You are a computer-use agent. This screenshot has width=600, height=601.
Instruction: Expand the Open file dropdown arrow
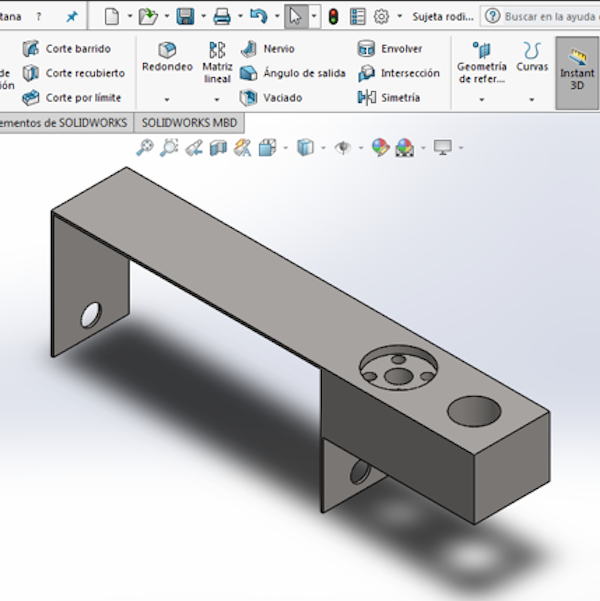point(167,16)
